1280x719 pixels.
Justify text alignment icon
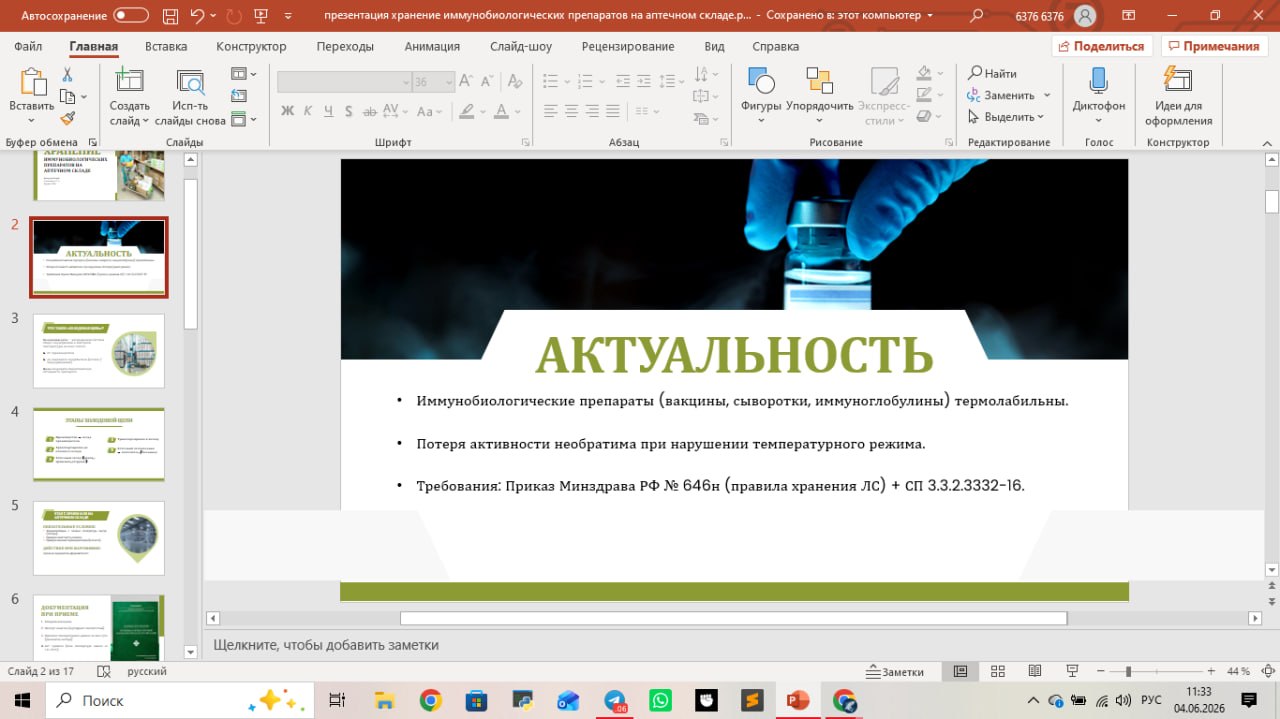613,111
